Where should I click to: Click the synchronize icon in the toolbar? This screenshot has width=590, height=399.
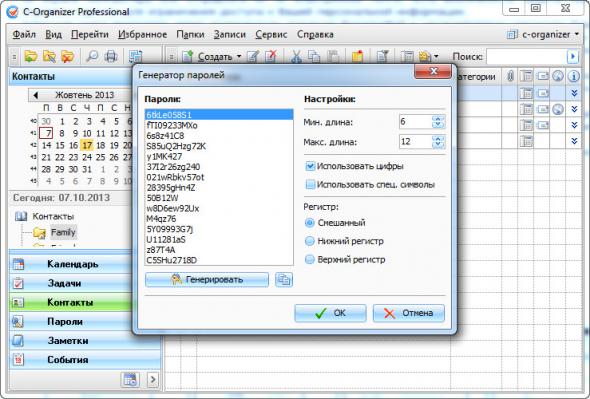135,56
